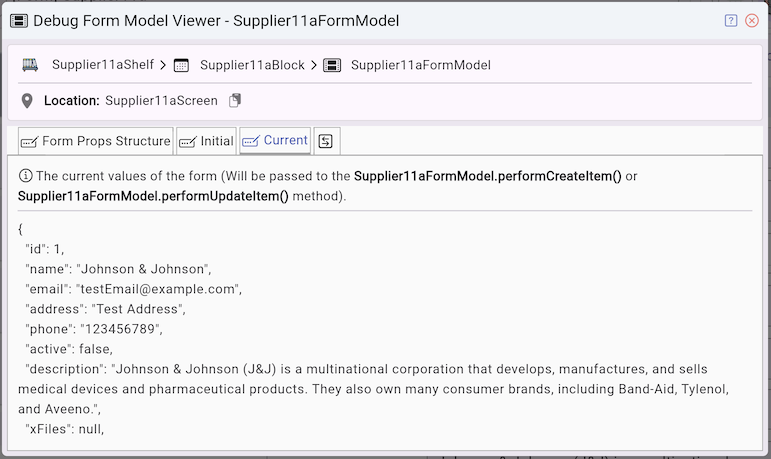
Task: Select the Supplier11aFormModel breadcrumb text
Action: [420, 65]
